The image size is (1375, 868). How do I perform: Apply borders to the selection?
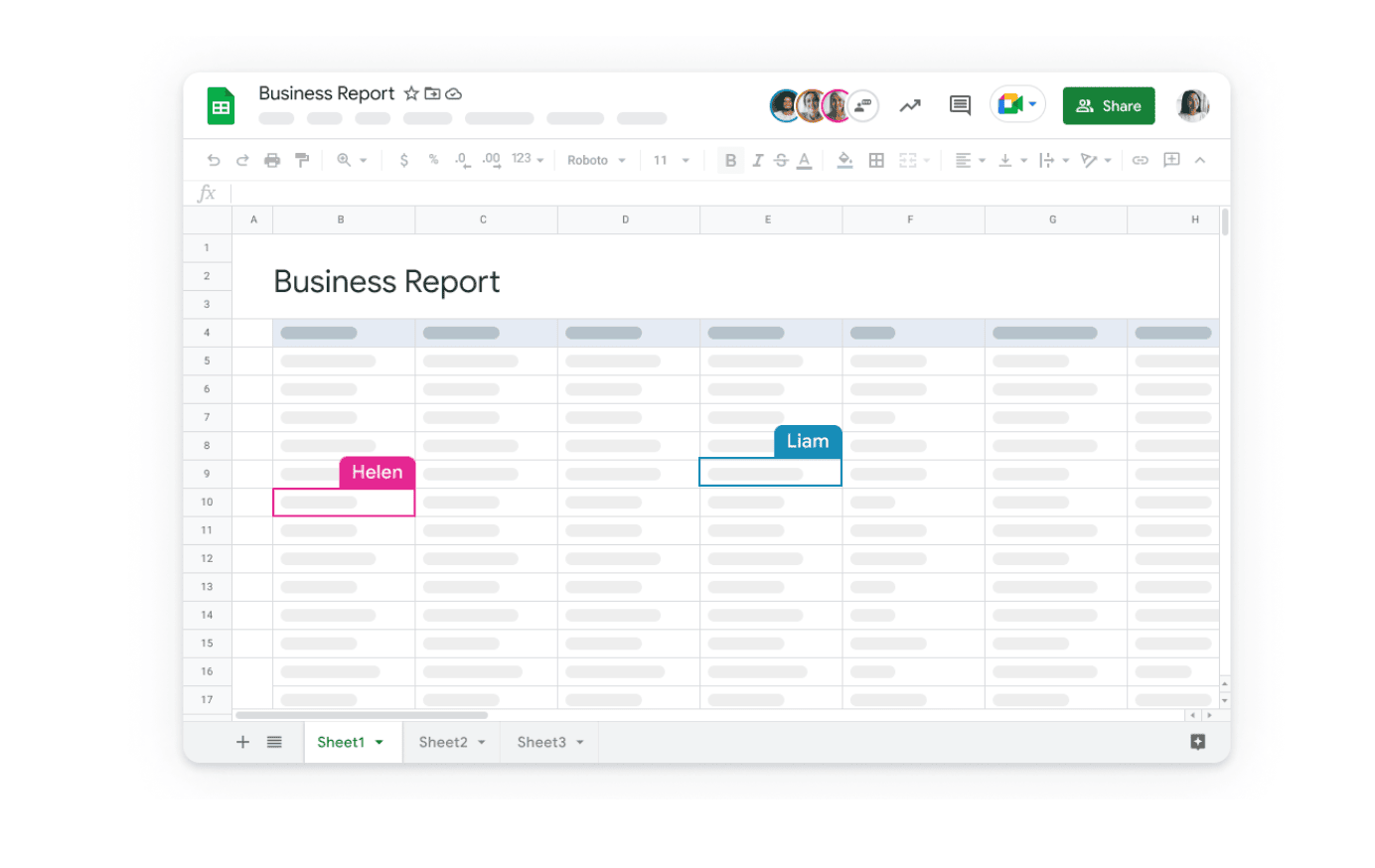click(875, 159)
